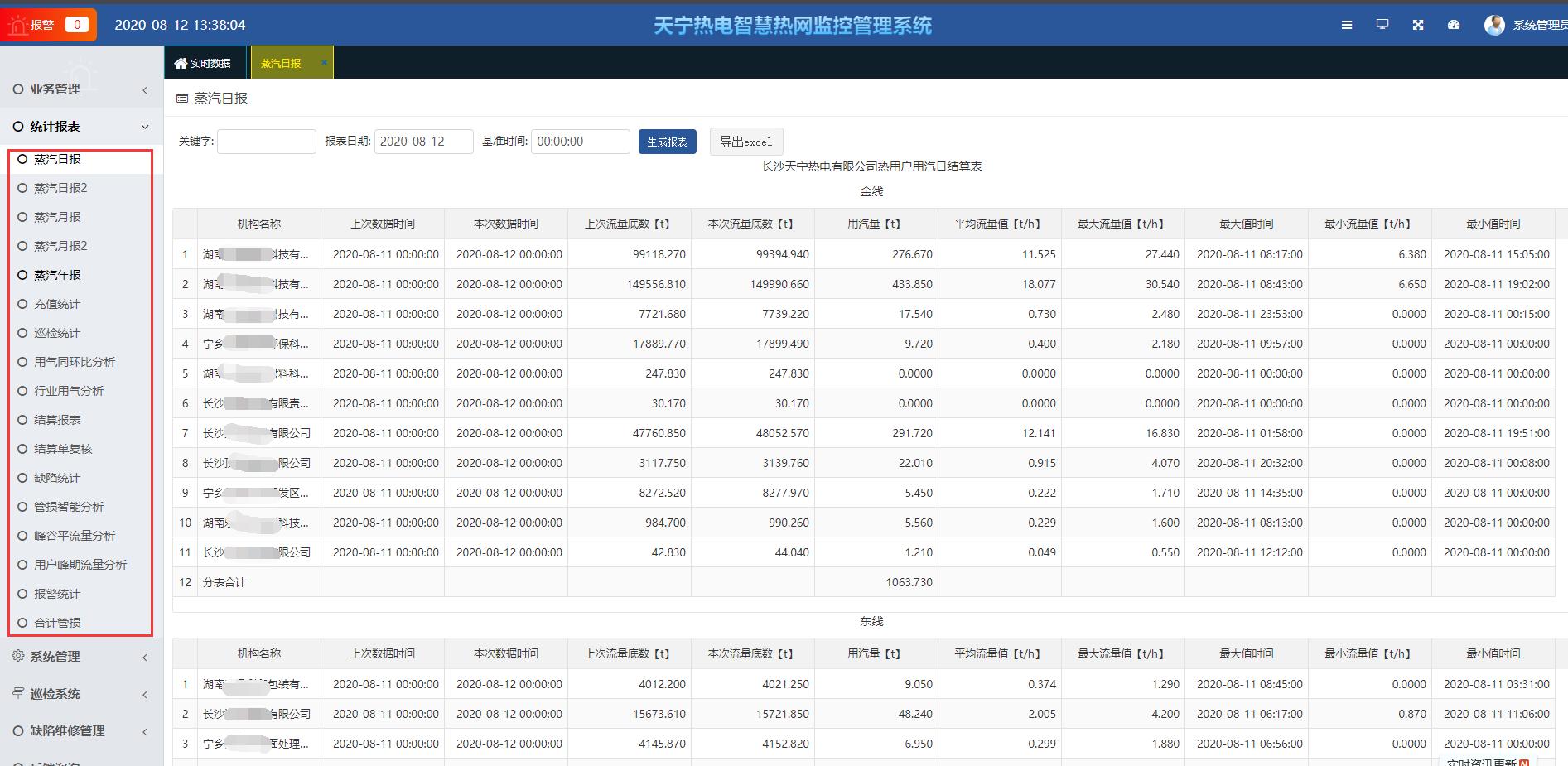Image resolution: width=1568 pixels, height=766 pixels.
Task: Click the 机构名称 header in 金线 table
Action: pyautogui.click(x=259, y=224)
